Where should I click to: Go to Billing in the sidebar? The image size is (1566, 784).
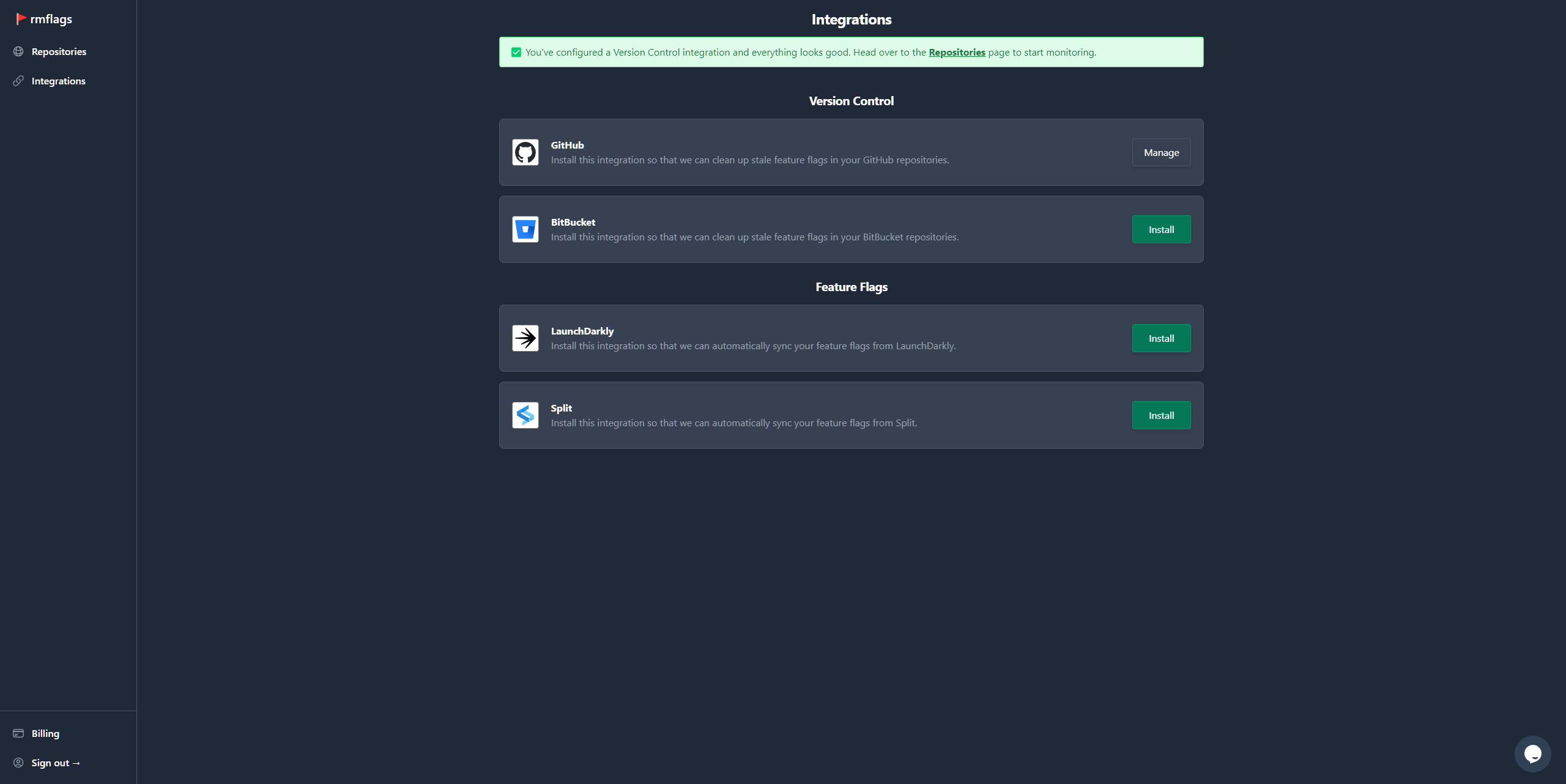click(x=45, y=733)
